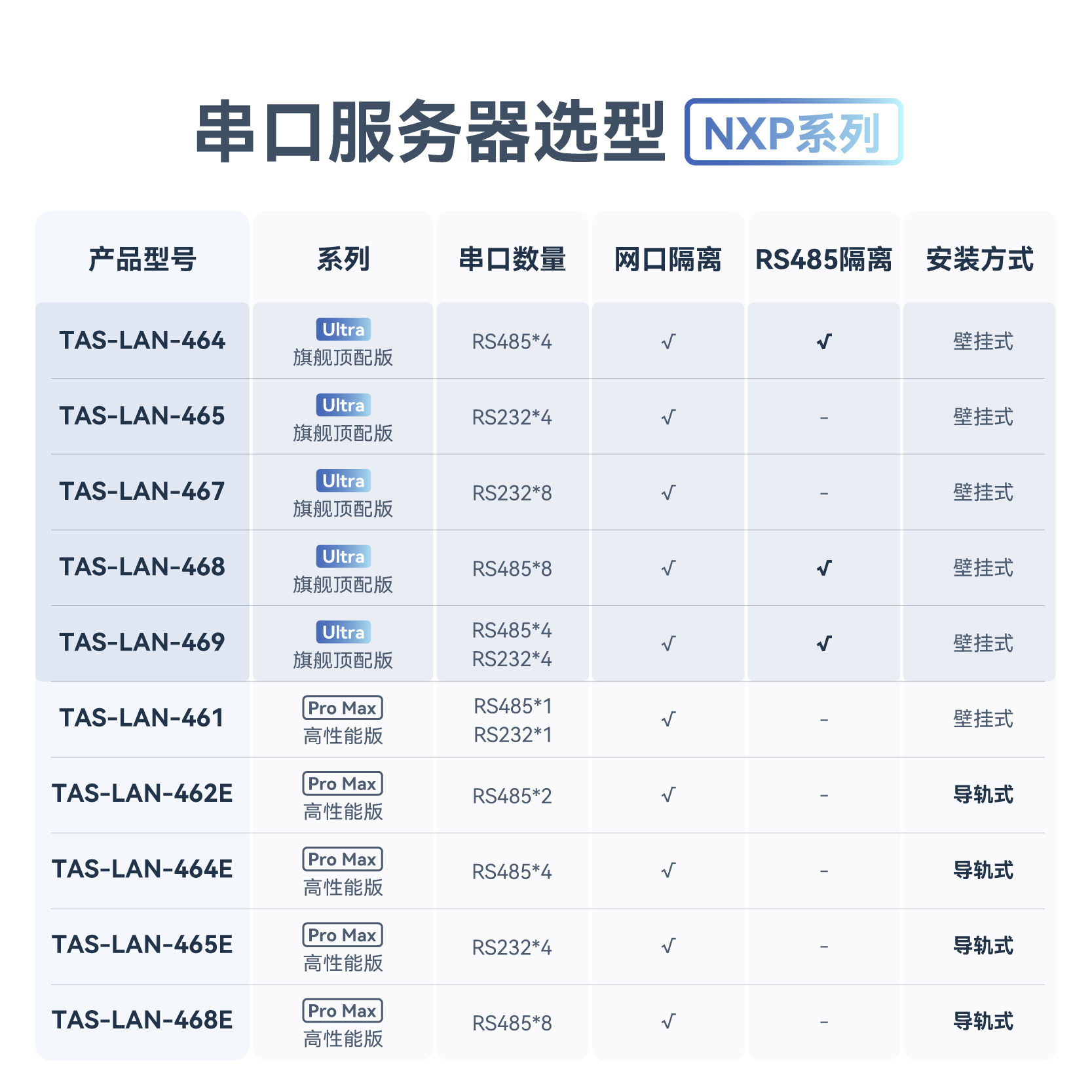Click the Ultra badge for TAS-LAN-465
The width and height of the screenshot is (1092, 1092).
click(343, 405)
